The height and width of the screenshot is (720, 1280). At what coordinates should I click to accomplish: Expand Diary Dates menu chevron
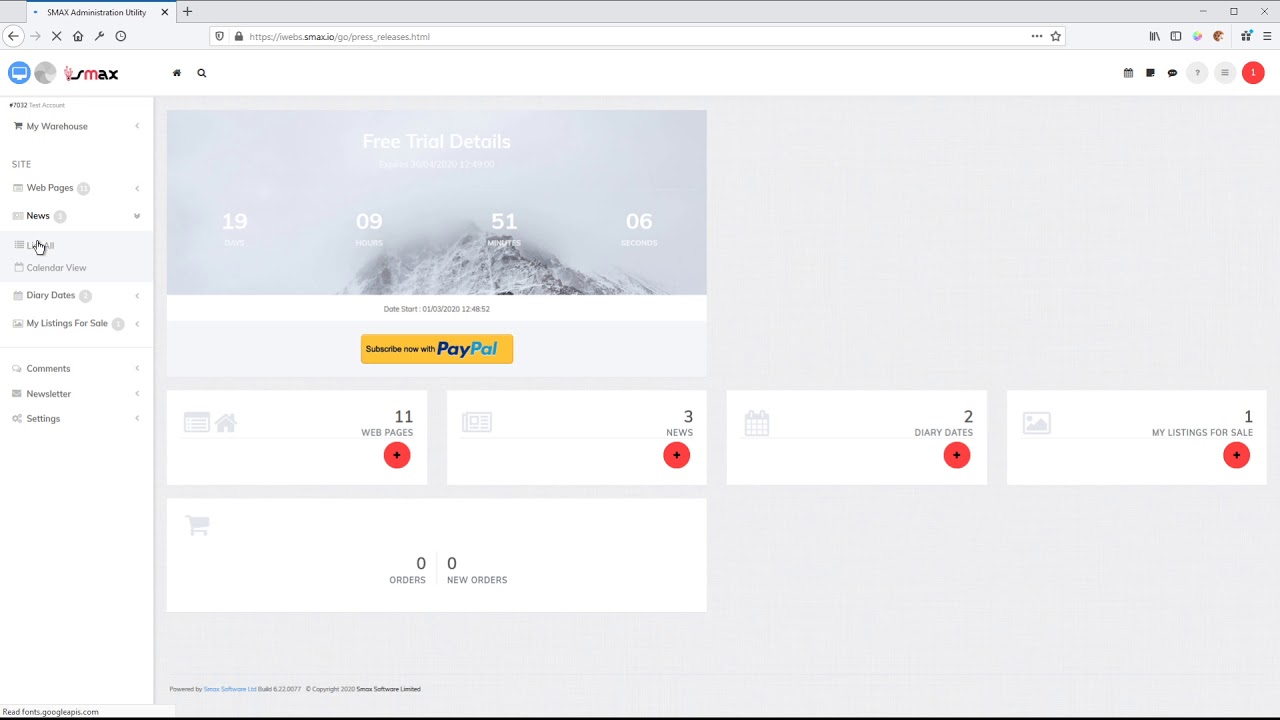137,296
